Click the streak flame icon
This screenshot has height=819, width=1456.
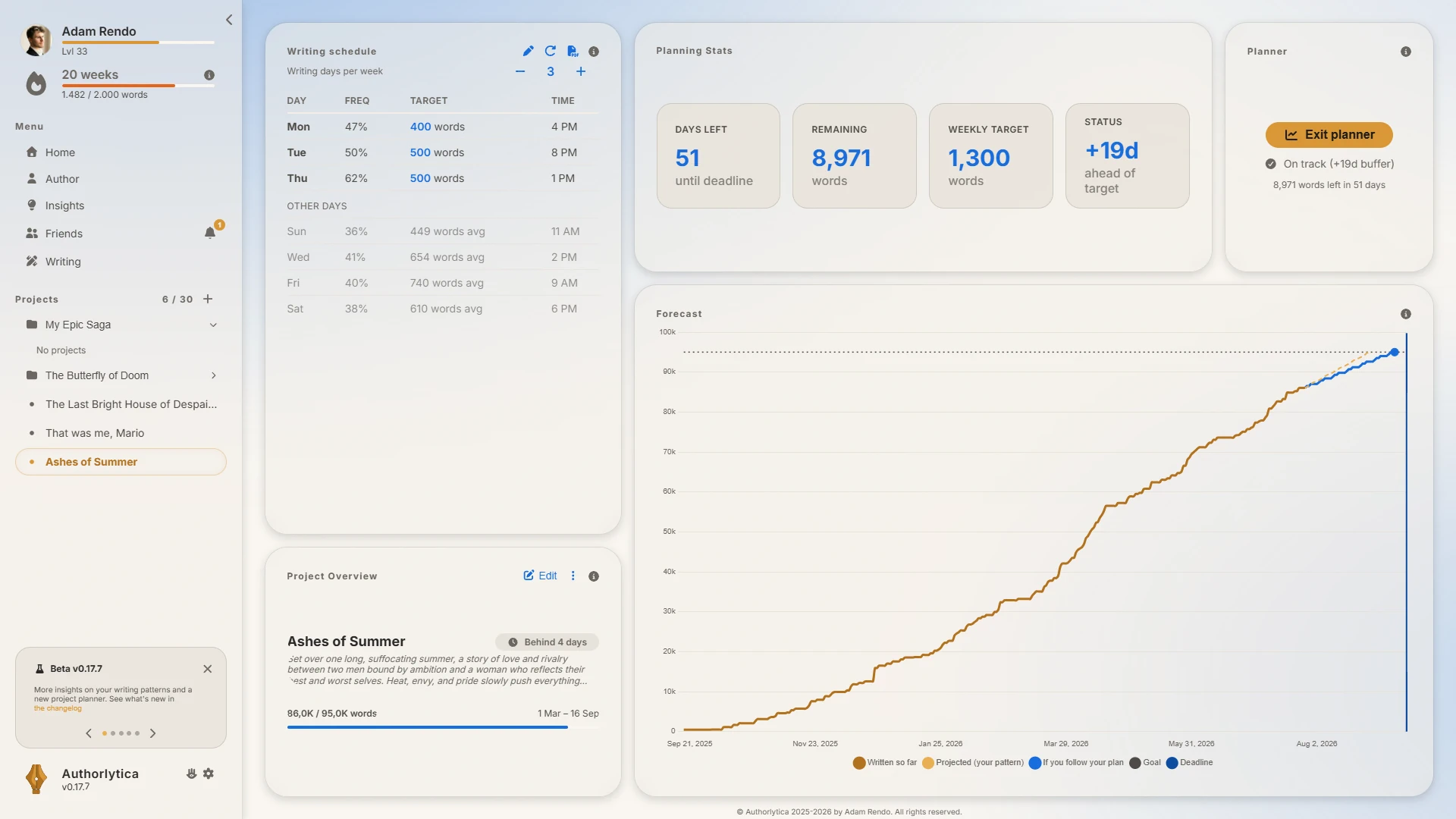(x=36, y=83)
